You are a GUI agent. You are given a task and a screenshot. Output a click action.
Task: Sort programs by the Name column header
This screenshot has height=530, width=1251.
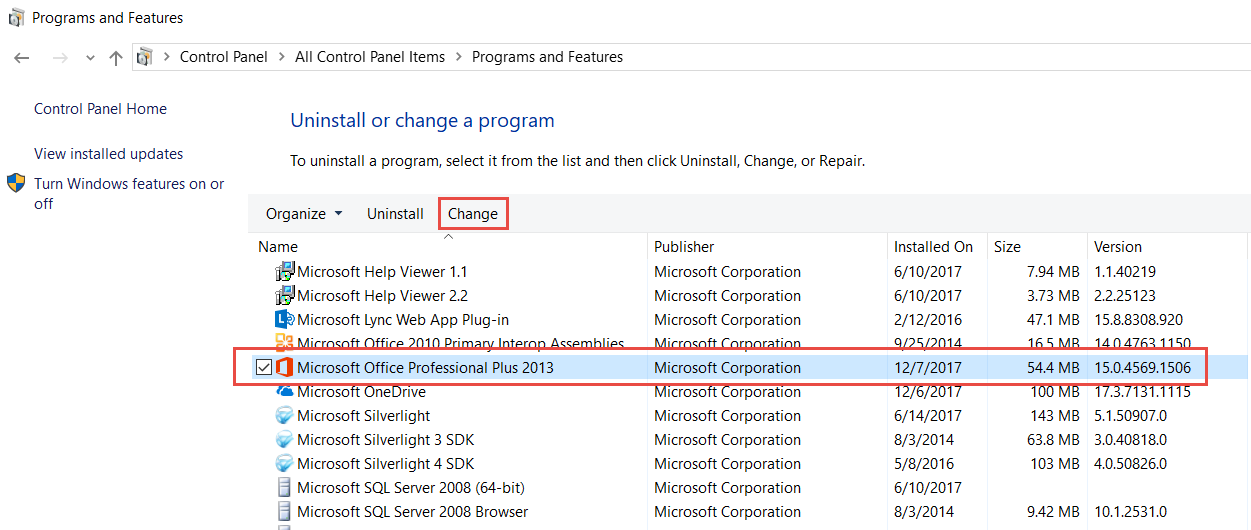(278, 247)
